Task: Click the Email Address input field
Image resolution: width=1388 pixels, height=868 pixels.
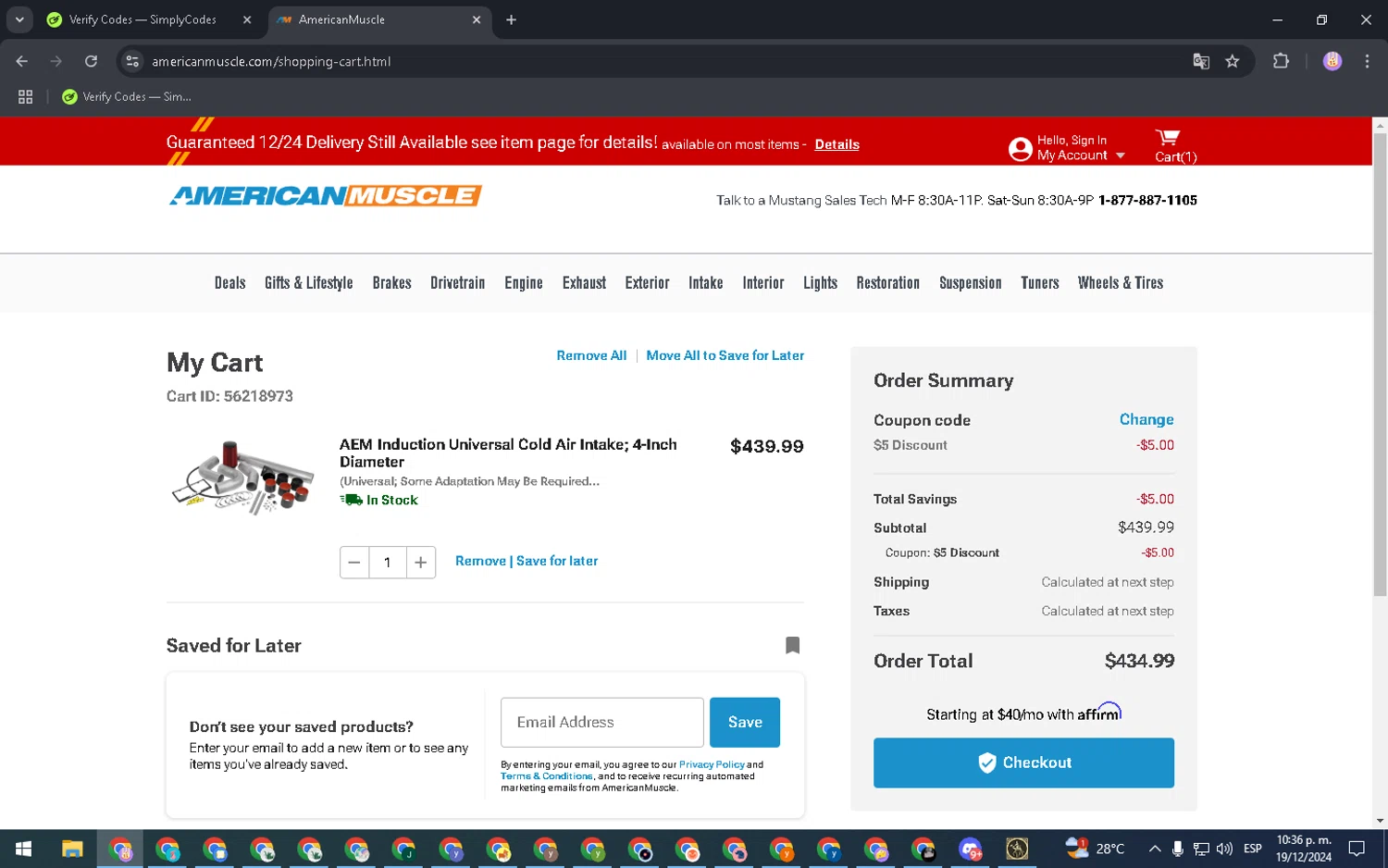Action: [x=601, y=722]
